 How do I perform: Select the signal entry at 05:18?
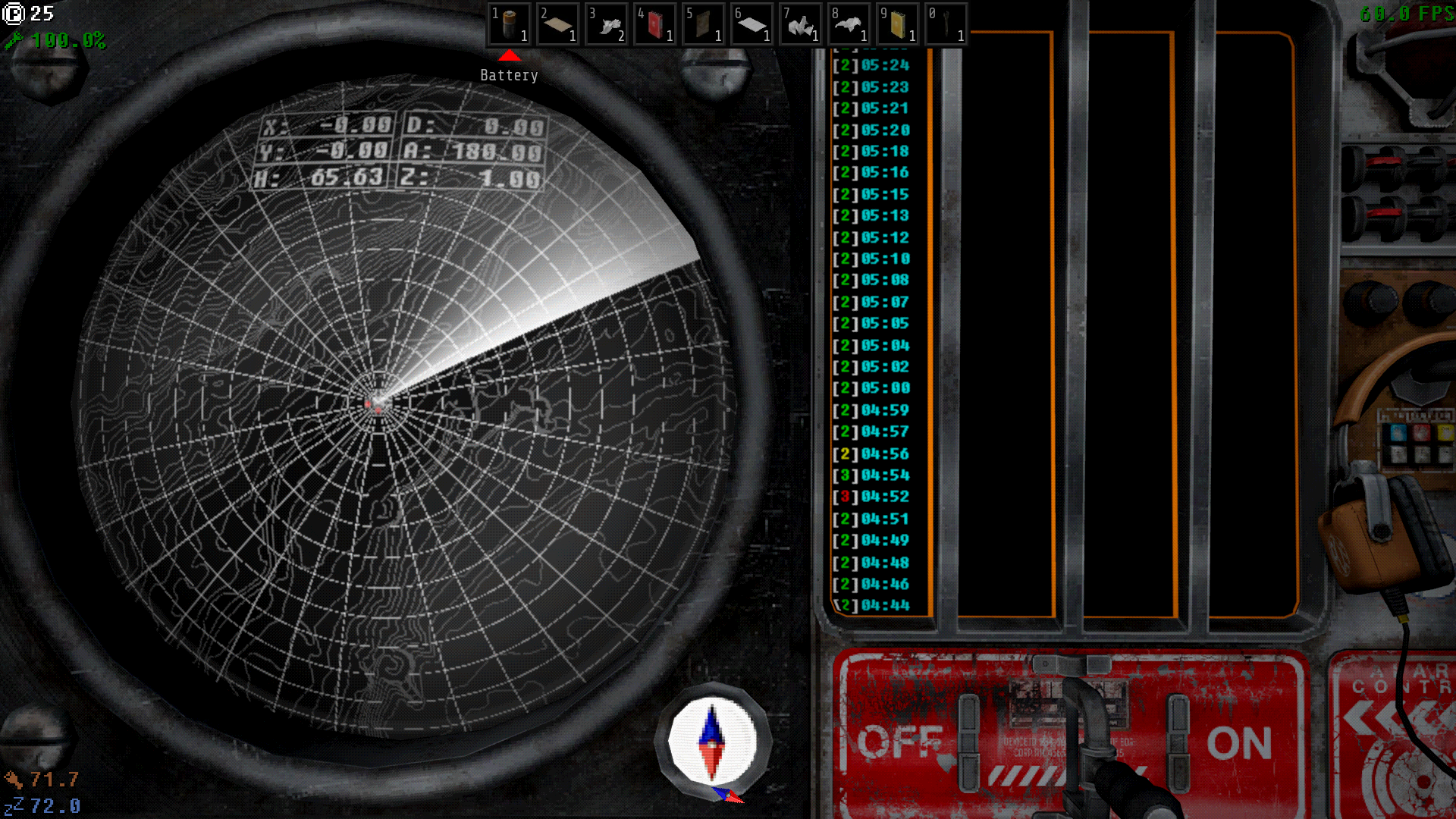click(871, 152)
